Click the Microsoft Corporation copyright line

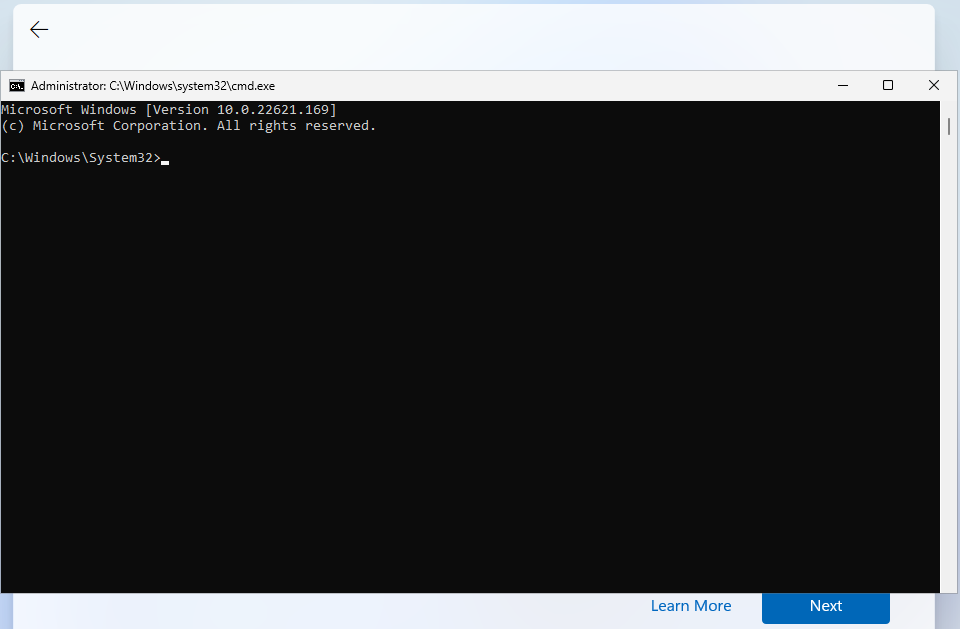click(x=190, y=125)
